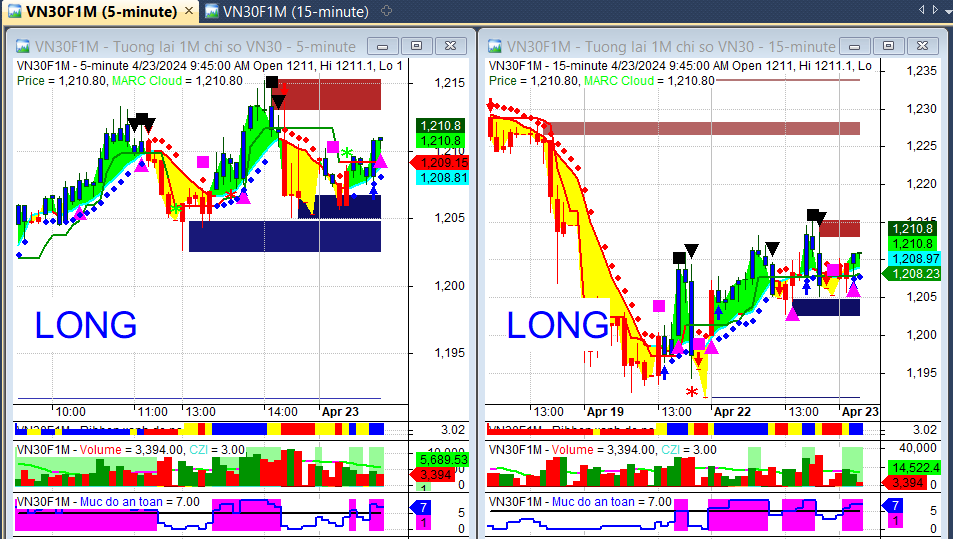
Task: Minimize the 15-minute chart window
Action: (x=855, y=46)
